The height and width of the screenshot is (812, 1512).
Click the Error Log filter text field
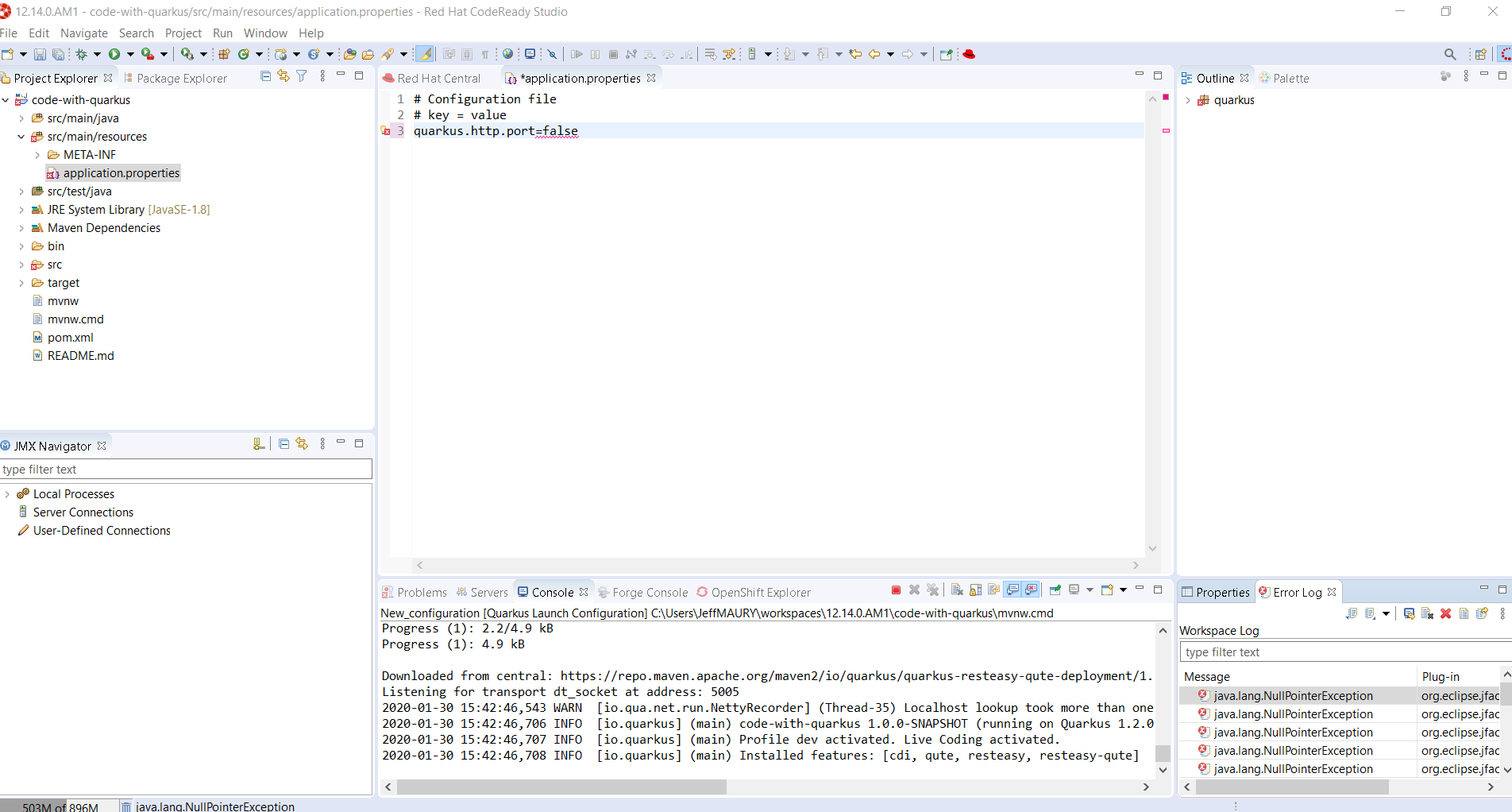1345,652
